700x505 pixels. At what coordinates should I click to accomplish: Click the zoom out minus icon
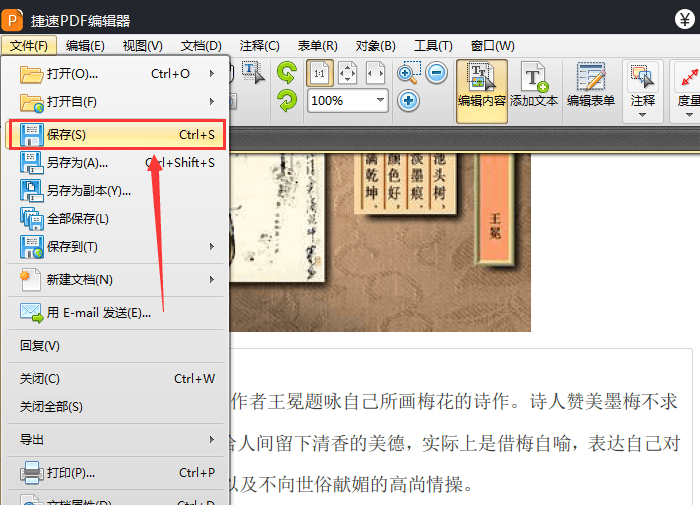tap(436, 72)
